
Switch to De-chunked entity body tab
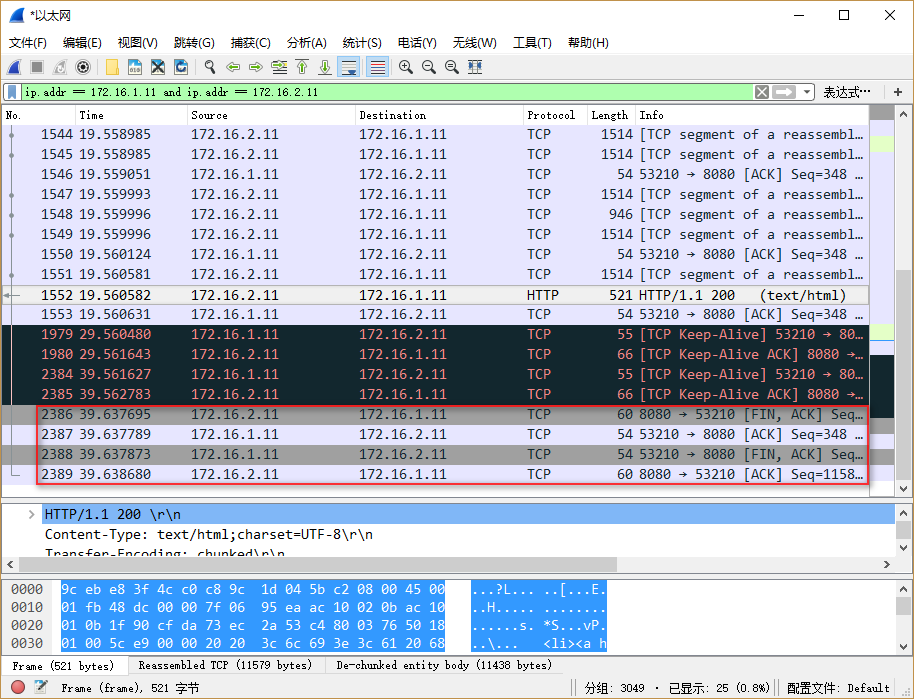[444, 665]
